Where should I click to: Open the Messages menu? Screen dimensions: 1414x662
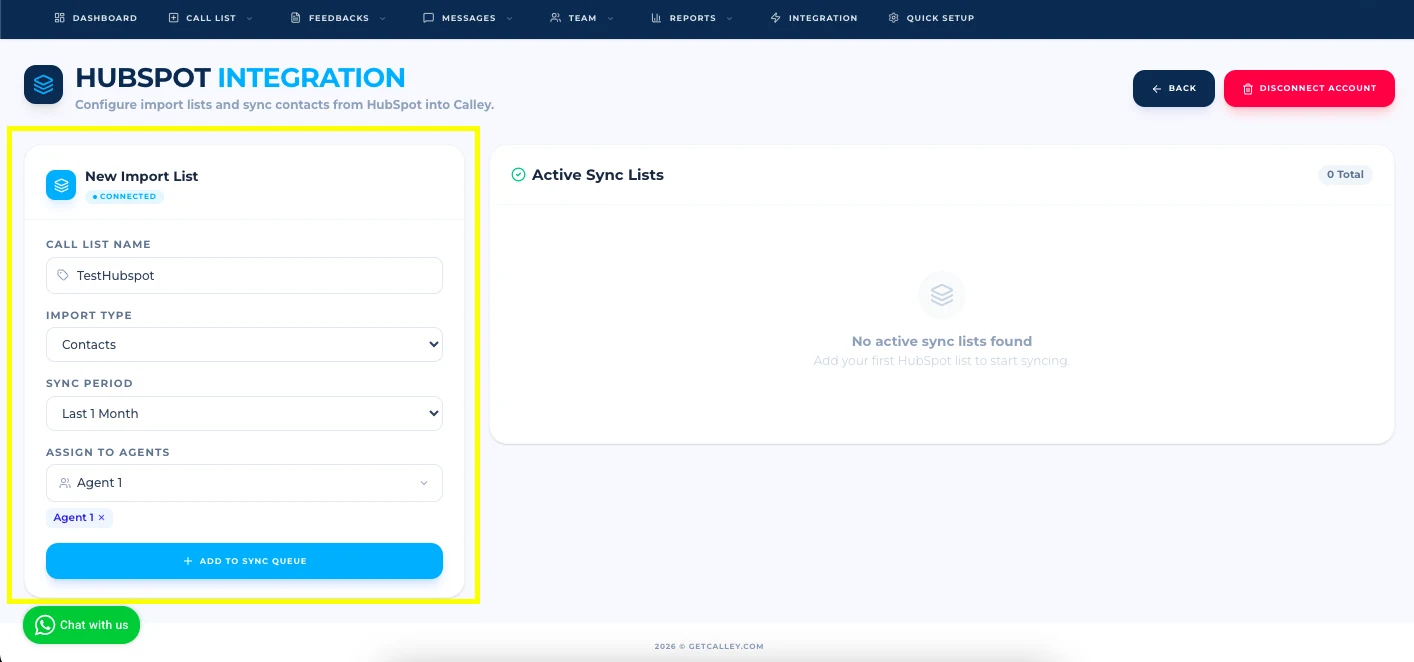[468, 18]
